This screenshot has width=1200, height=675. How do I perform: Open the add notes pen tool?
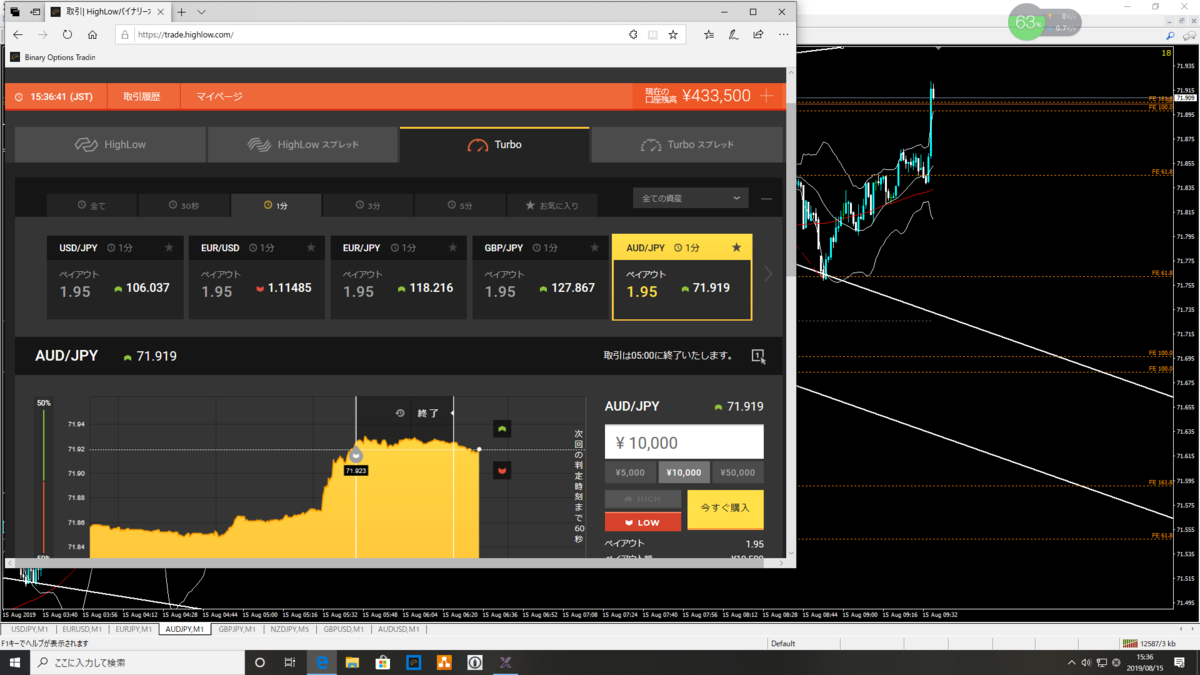pos(733,34)
